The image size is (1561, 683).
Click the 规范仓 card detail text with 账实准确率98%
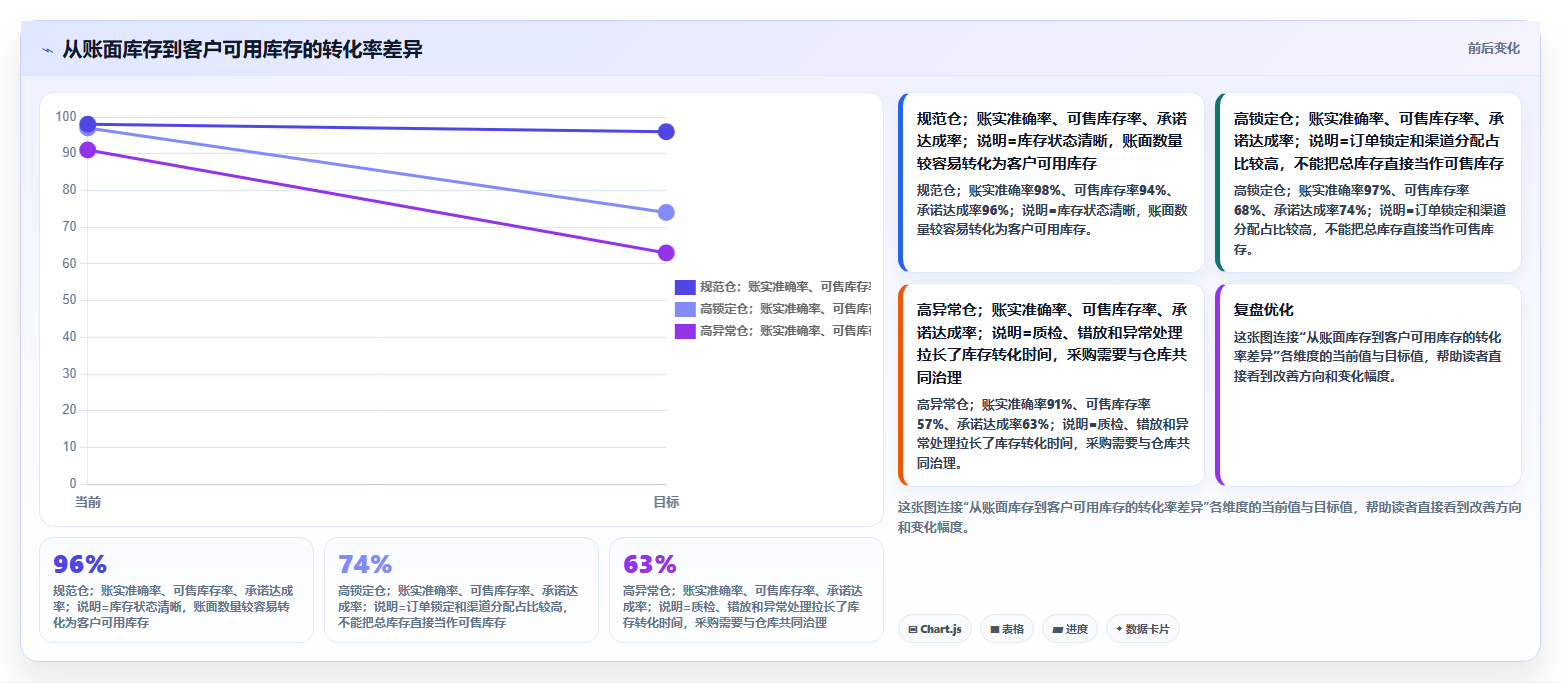1052,209
